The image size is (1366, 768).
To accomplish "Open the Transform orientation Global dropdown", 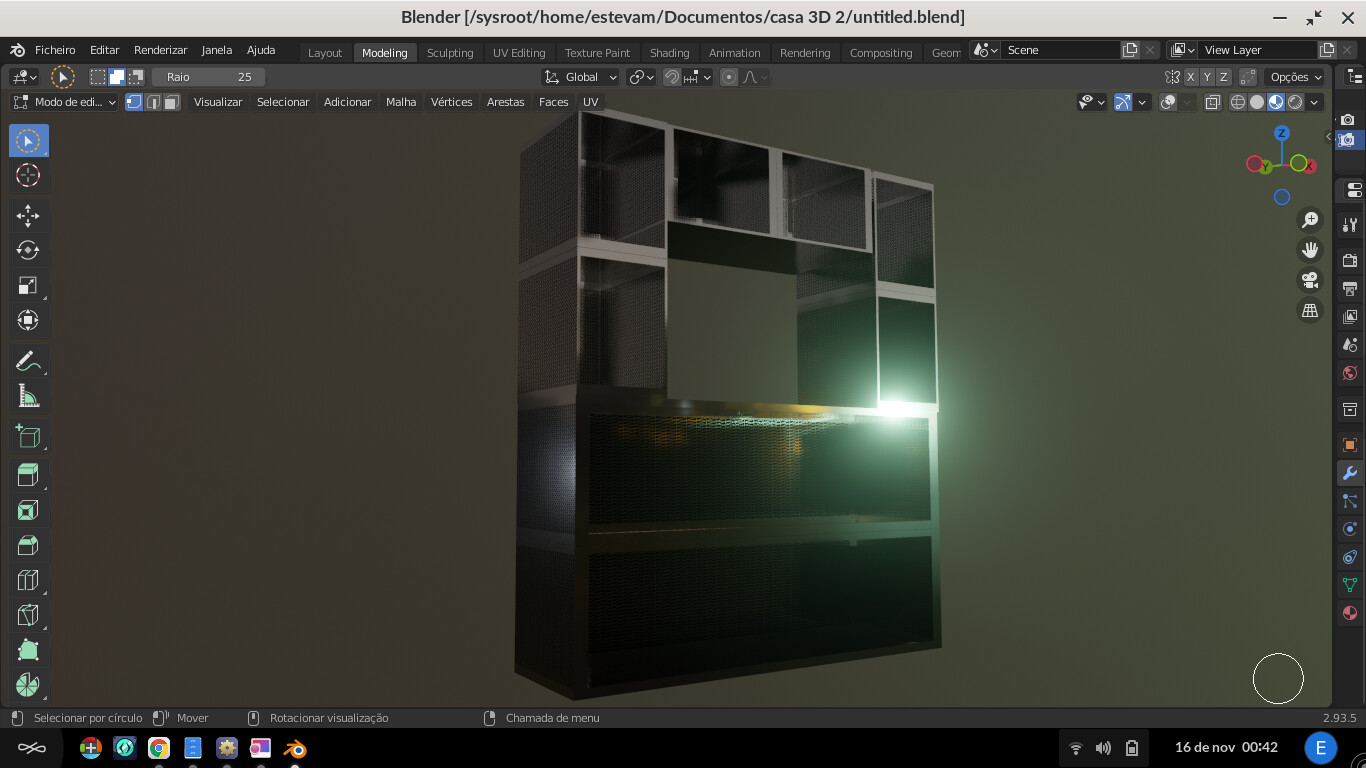I will 580,77.
